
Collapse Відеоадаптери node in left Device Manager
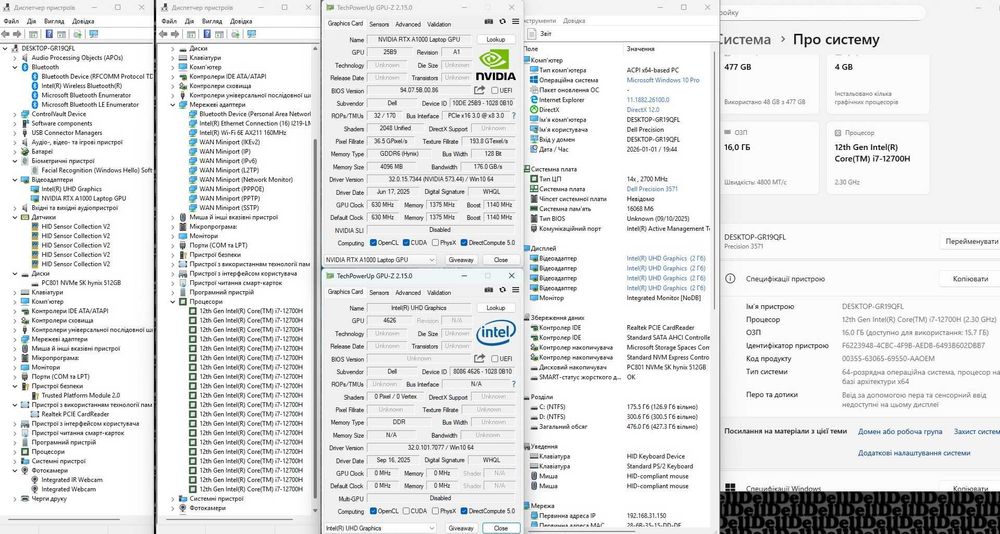point(15,180)
